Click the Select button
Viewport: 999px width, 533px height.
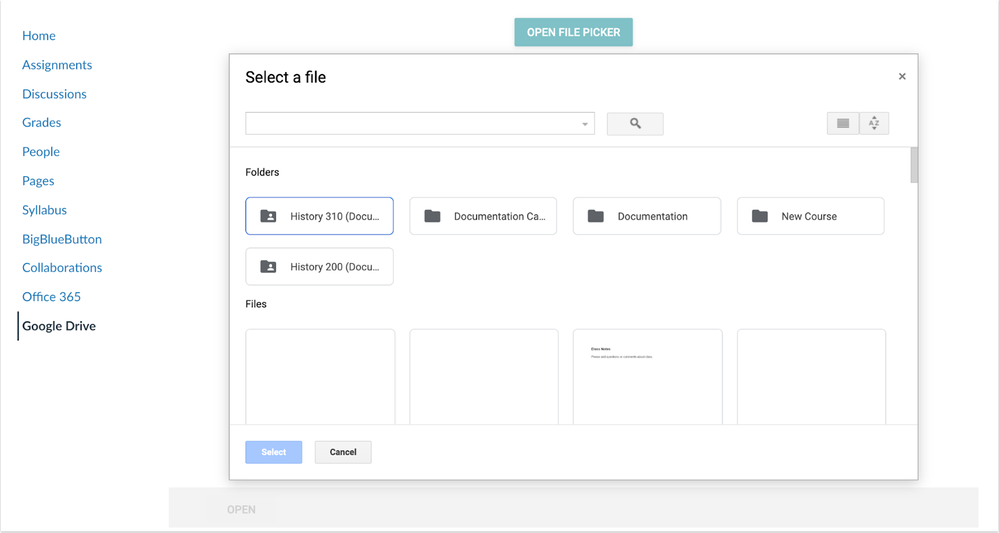click(x=273, y=452)
